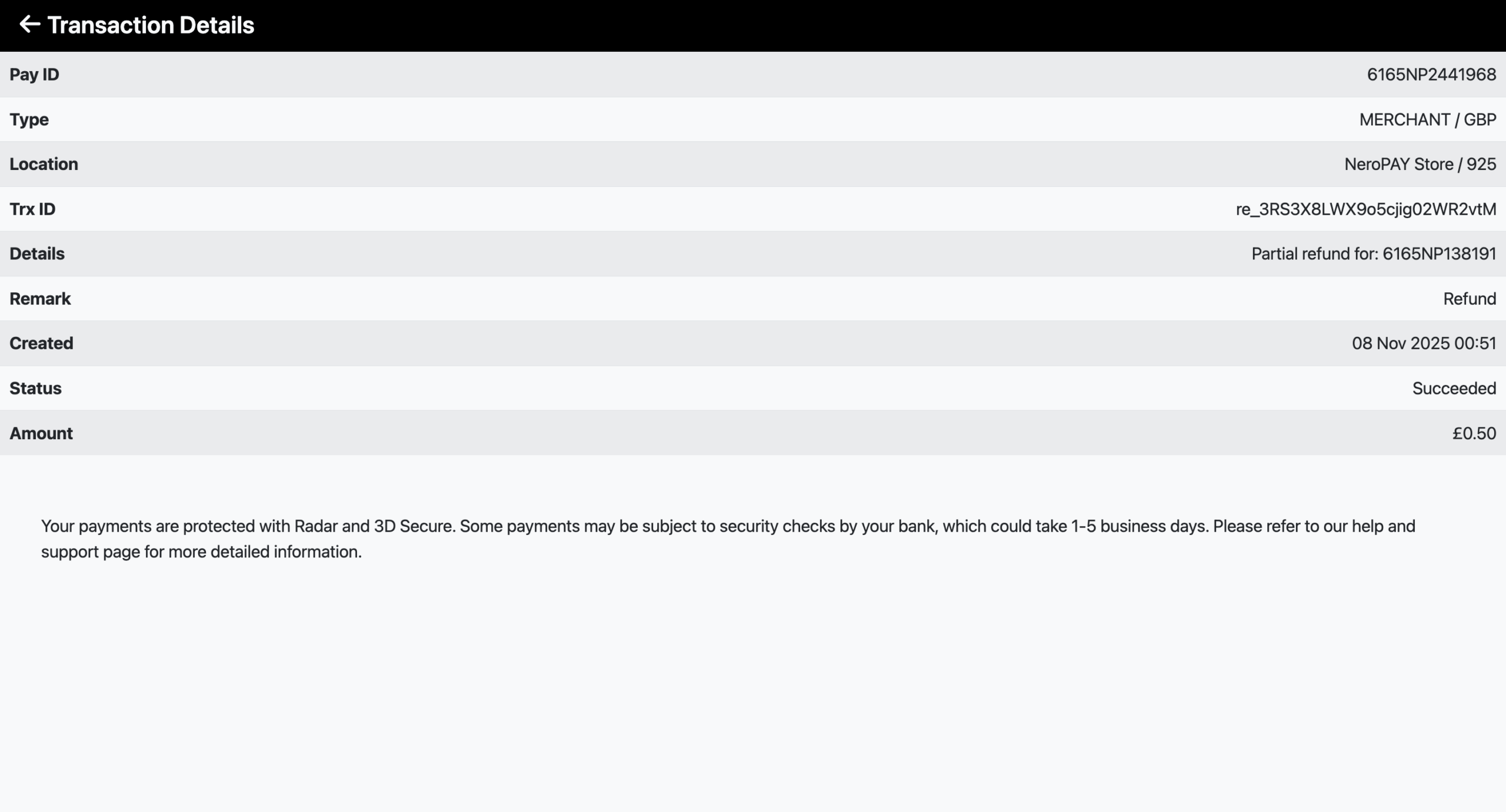1506x812 pixels.
Task: Select the Refund remark value
Action: 1469,299
